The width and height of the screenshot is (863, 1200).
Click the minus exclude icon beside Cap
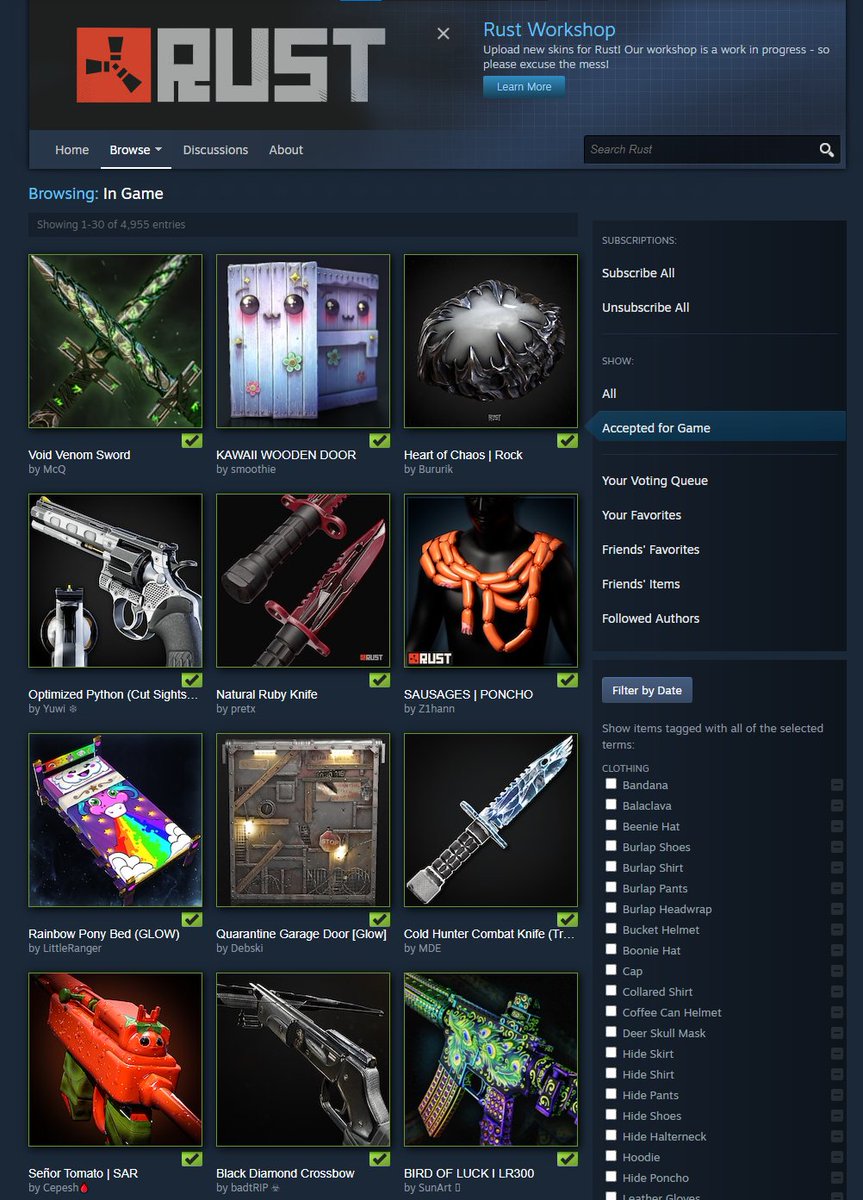[x=837, y=971]
